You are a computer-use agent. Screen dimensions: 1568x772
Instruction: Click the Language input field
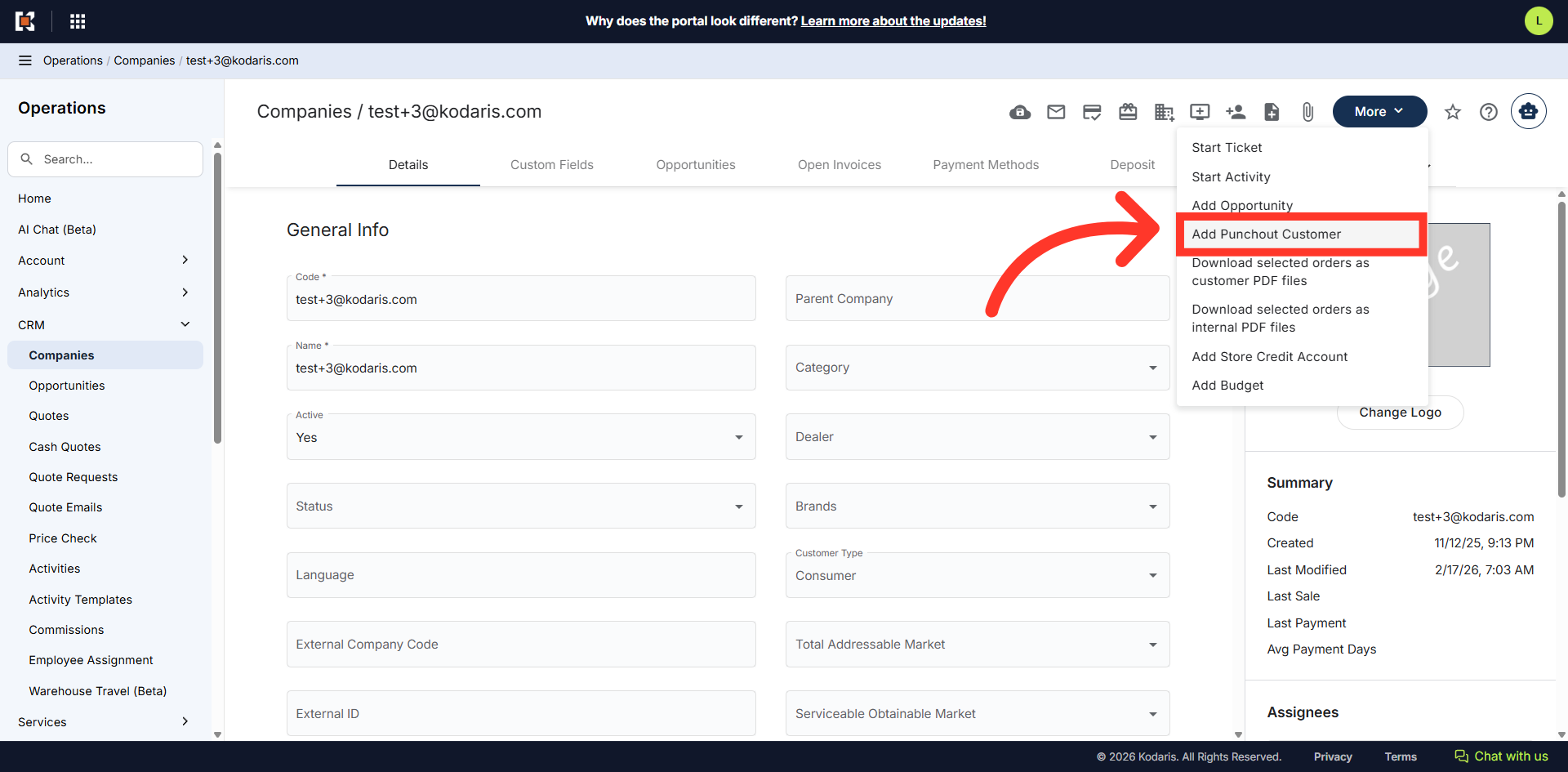521,575
